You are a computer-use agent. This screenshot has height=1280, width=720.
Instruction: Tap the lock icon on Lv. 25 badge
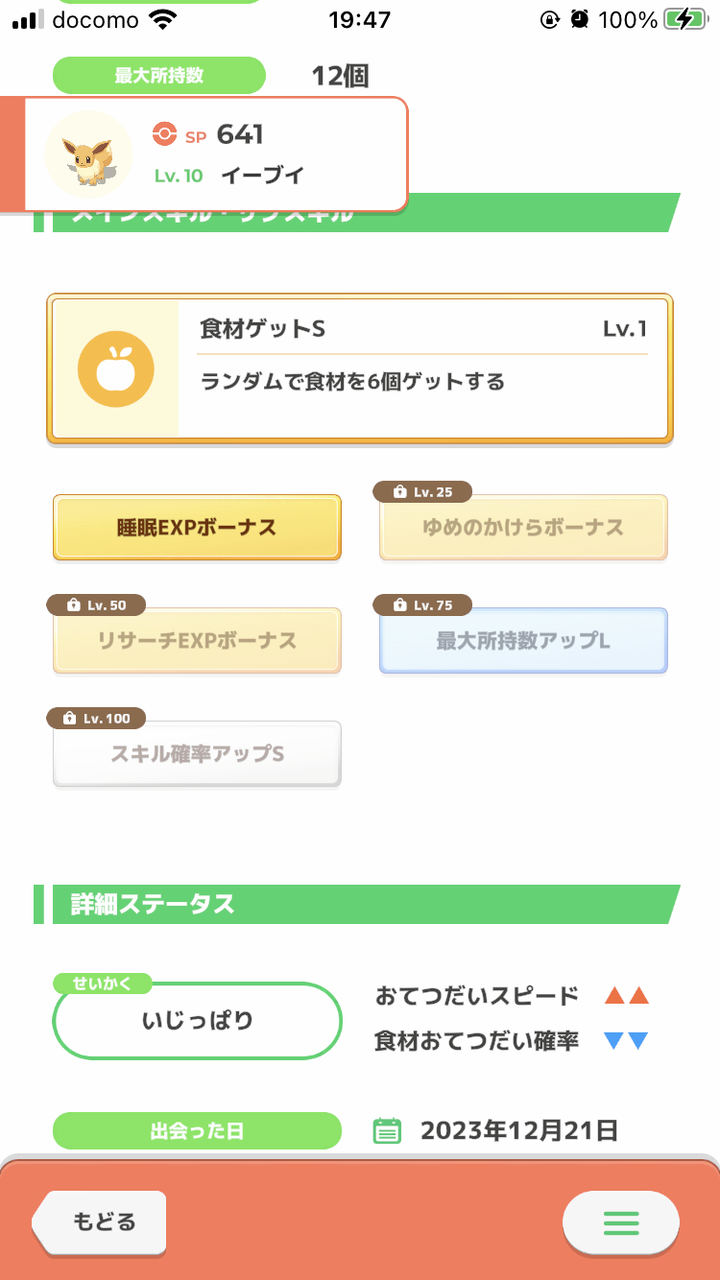(x=399, y=492)
